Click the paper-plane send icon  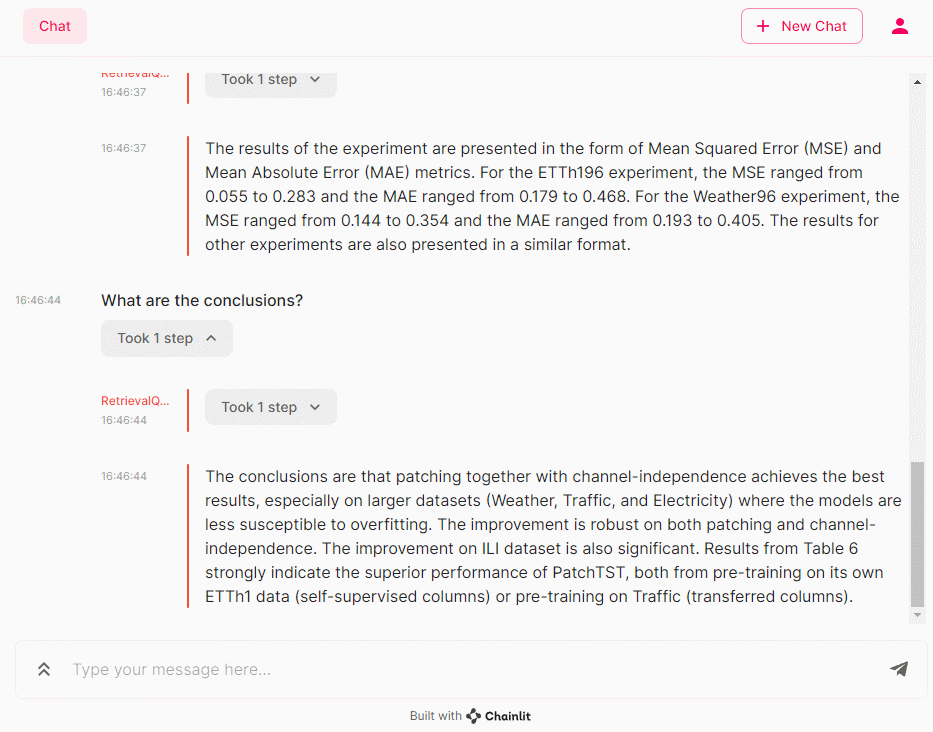point(899,669)
